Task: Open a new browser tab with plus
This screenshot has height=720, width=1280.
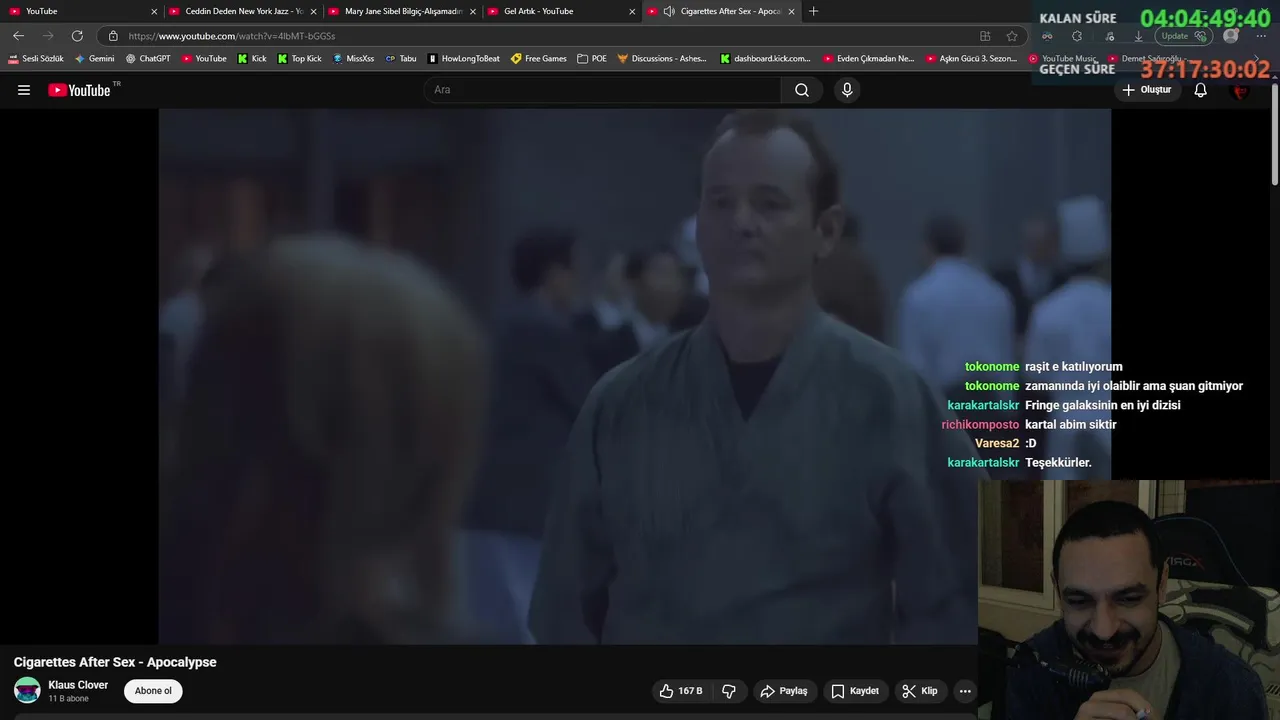Action: click(813, 11)
